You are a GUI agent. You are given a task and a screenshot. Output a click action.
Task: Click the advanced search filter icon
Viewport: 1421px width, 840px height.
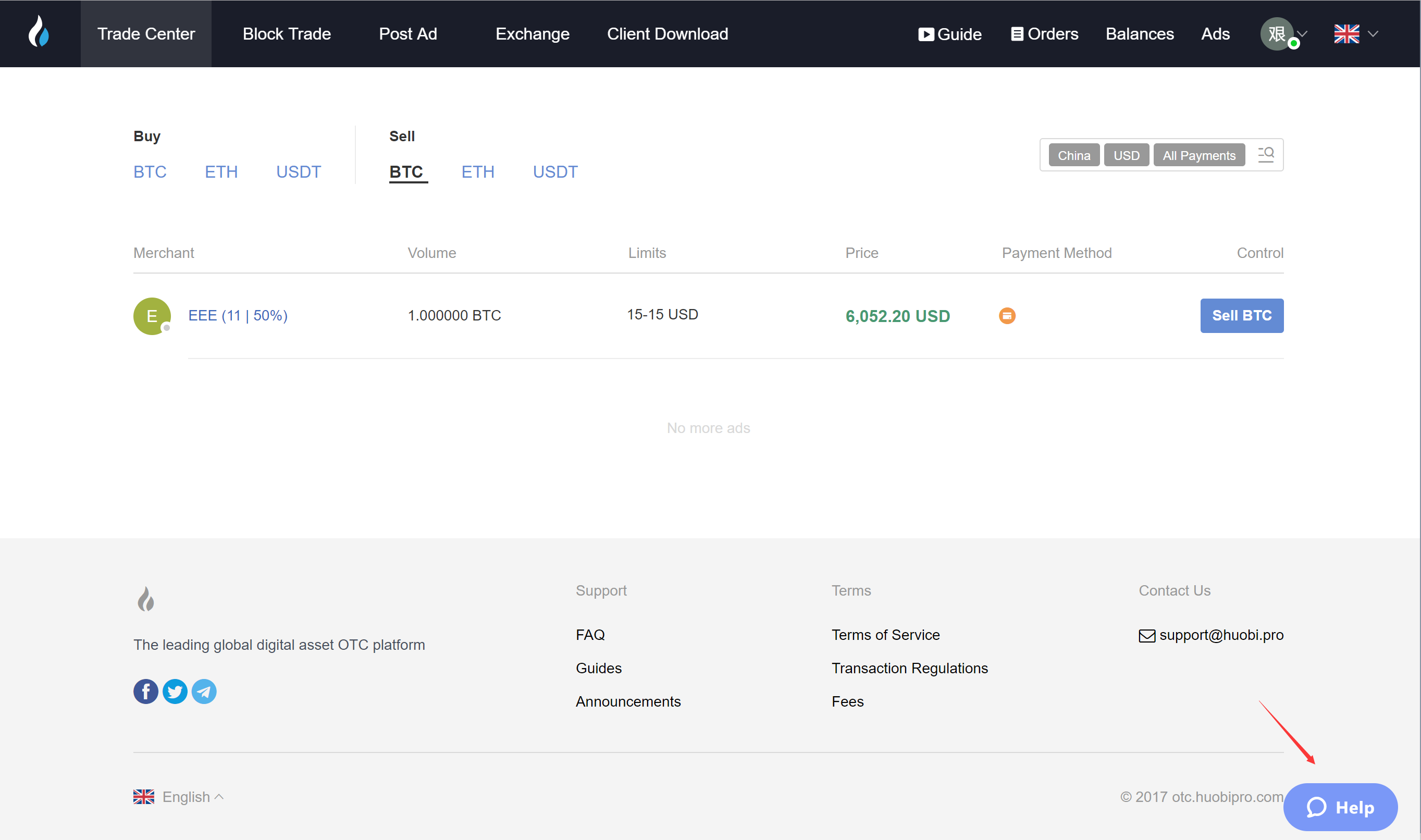coord(1266,155)
